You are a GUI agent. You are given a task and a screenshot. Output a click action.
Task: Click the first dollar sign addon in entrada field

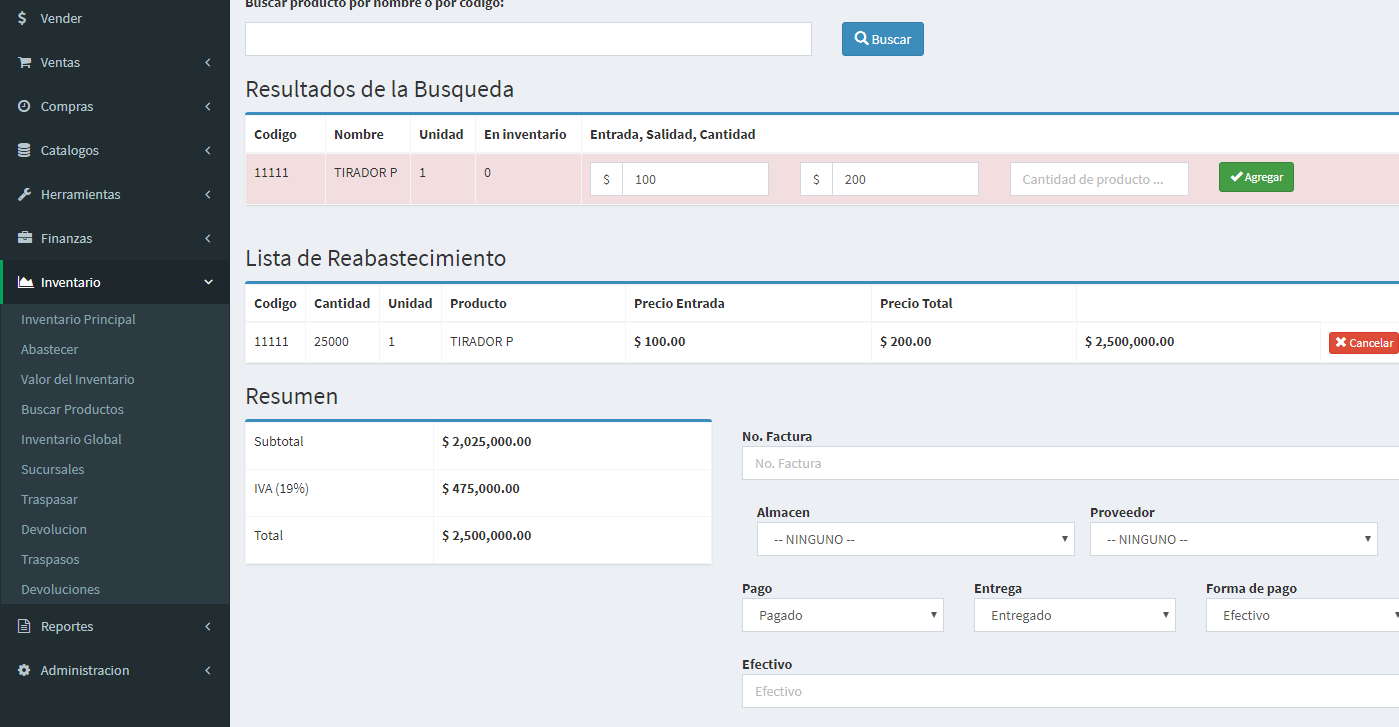(606, 179)
